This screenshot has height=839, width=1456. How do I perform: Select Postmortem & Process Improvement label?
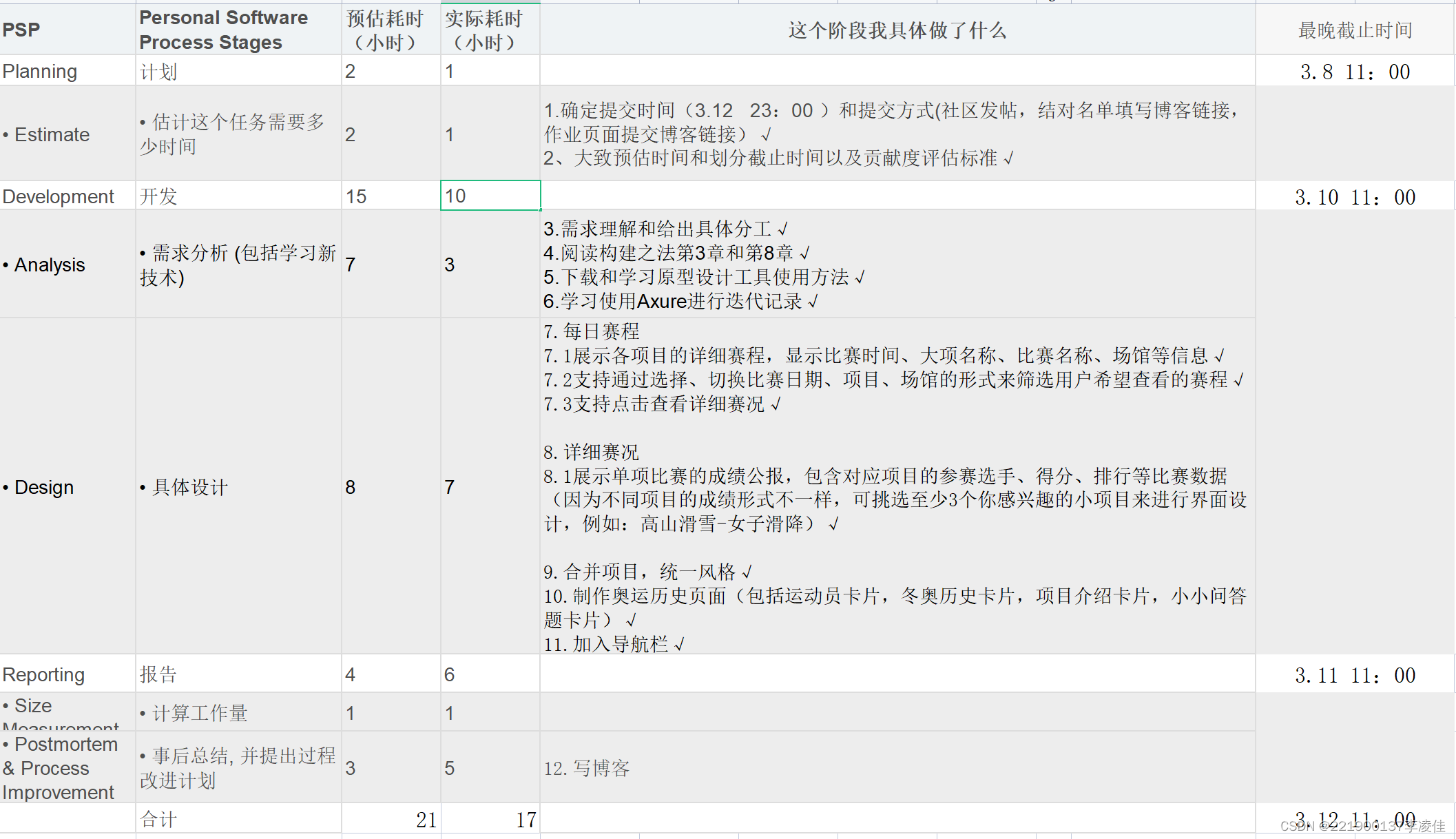click(67, 767)
